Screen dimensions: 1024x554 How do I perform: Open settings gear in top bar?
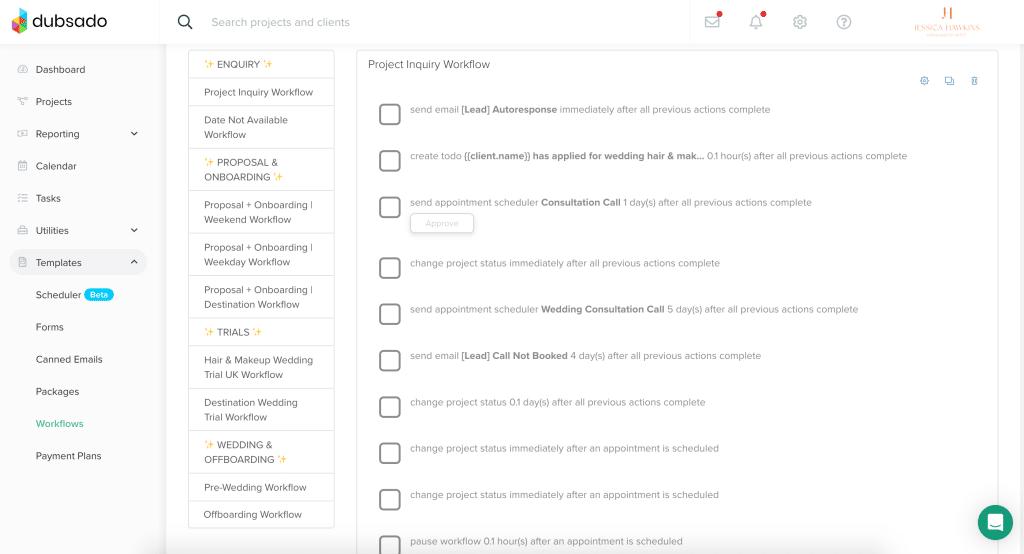pyautogui.click(x=800, y=22)
